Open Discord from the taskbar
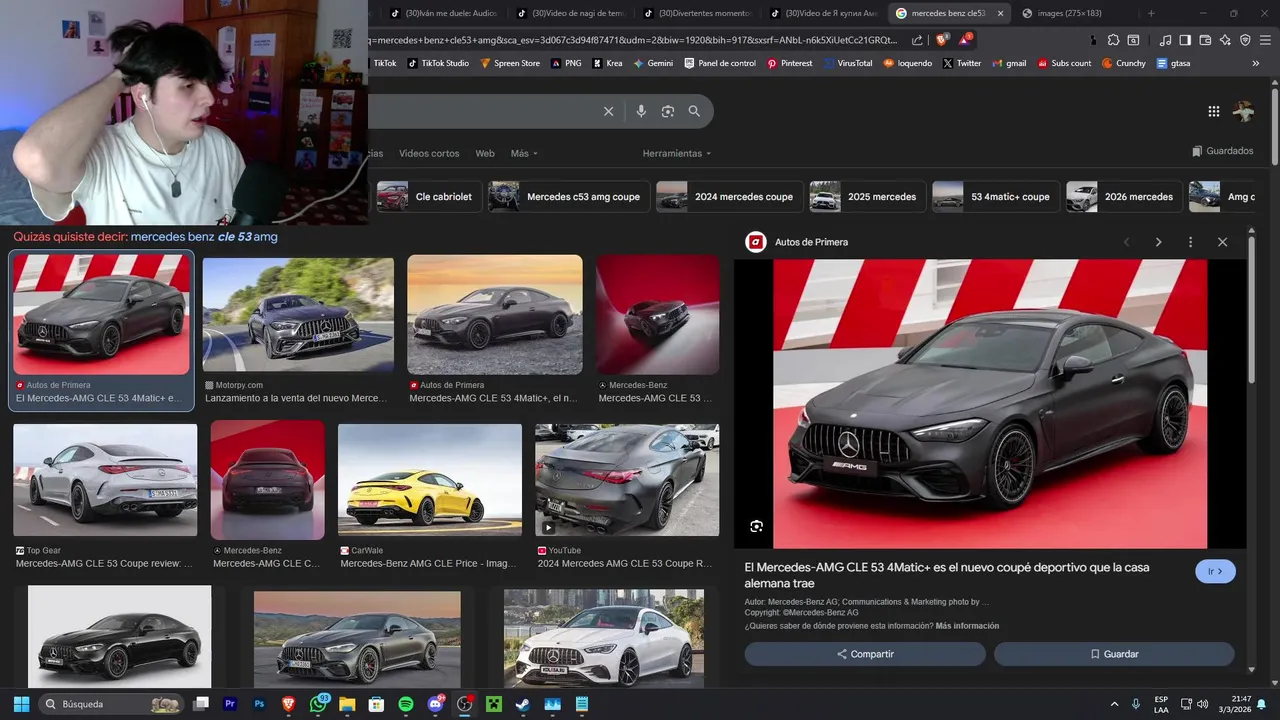This screenshot has height=720, width=1280. 435,704
